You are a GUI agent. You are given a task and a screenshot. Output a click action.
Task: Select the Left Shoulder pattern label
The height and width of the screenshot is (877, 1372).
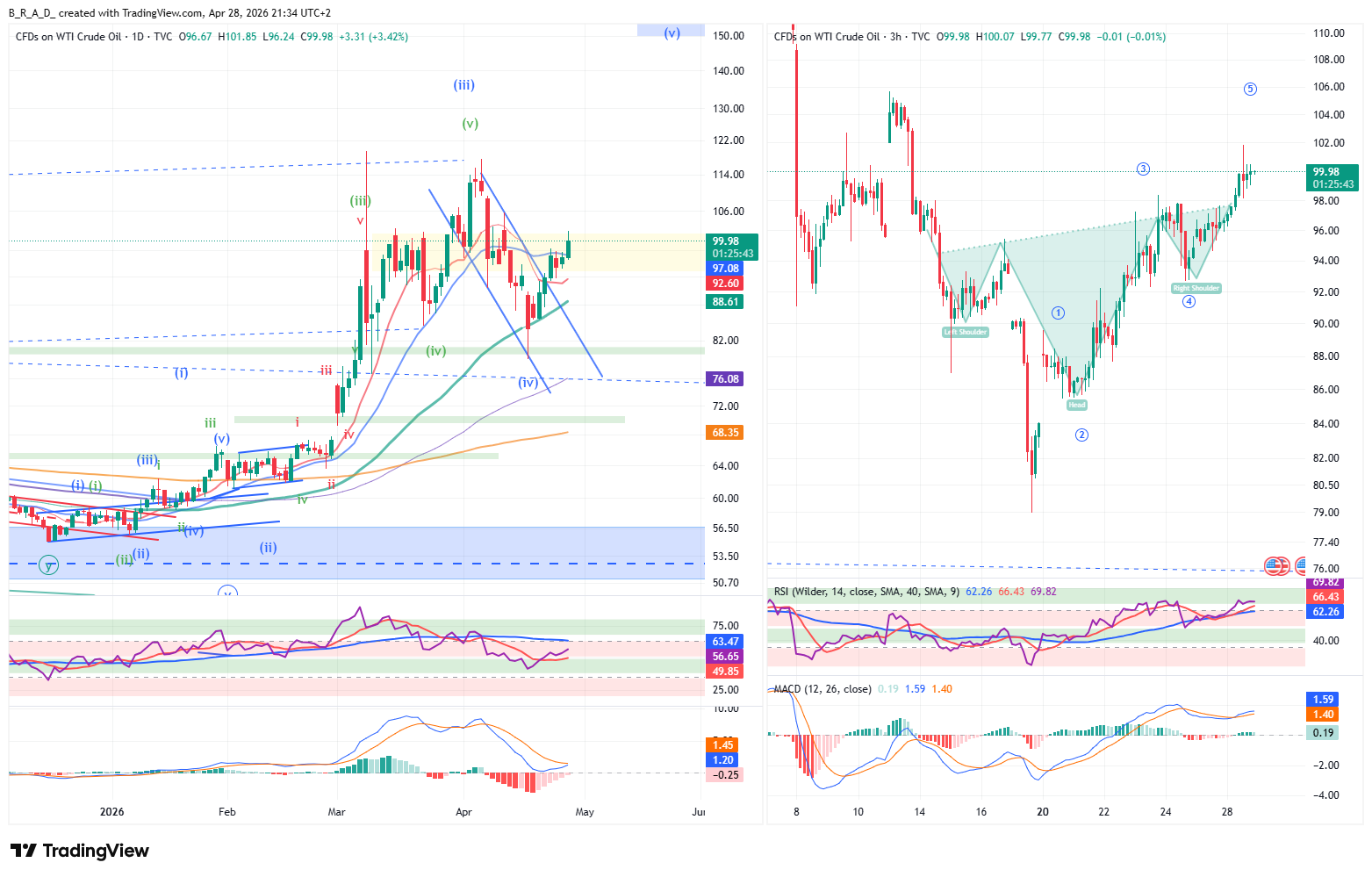[x=966, y=332]
